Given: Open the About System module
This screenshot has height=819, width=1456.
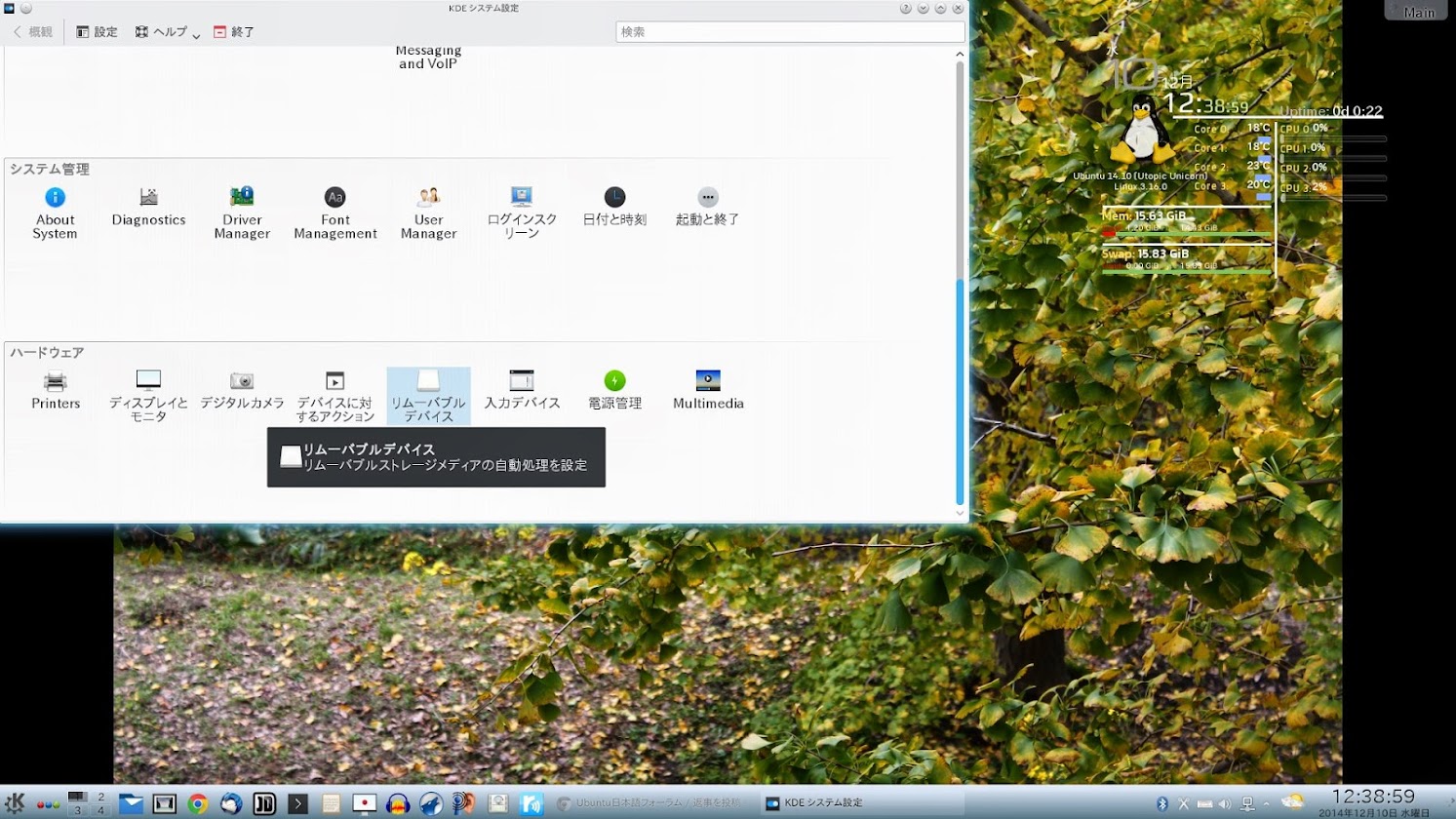Looking at the screenshot, I should tap(55, 214).
